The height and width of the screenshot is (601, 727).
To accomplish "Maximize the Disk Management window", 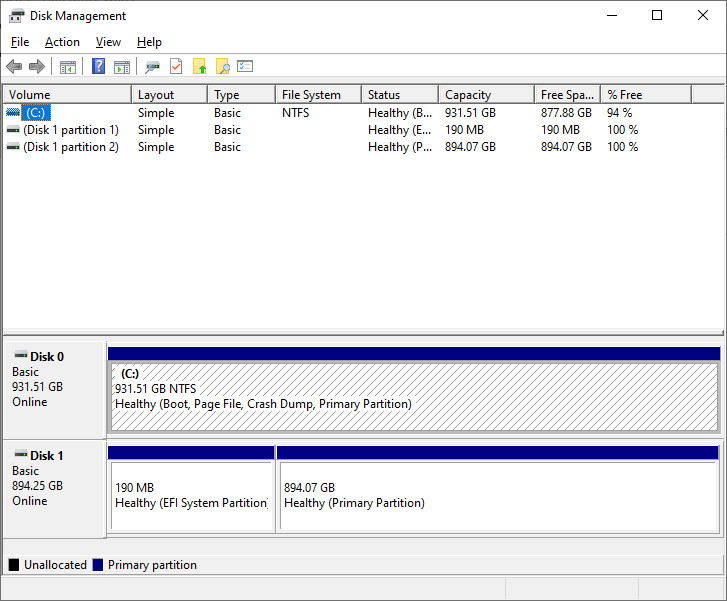I will pyautogui.click(x=657, y=15).
